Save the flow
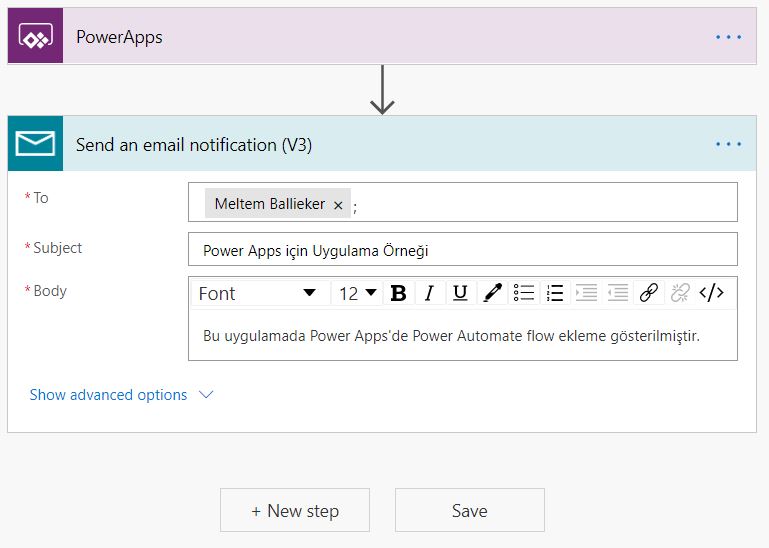Viewport: 769px width, 548px height. click(x=469, y=510)
